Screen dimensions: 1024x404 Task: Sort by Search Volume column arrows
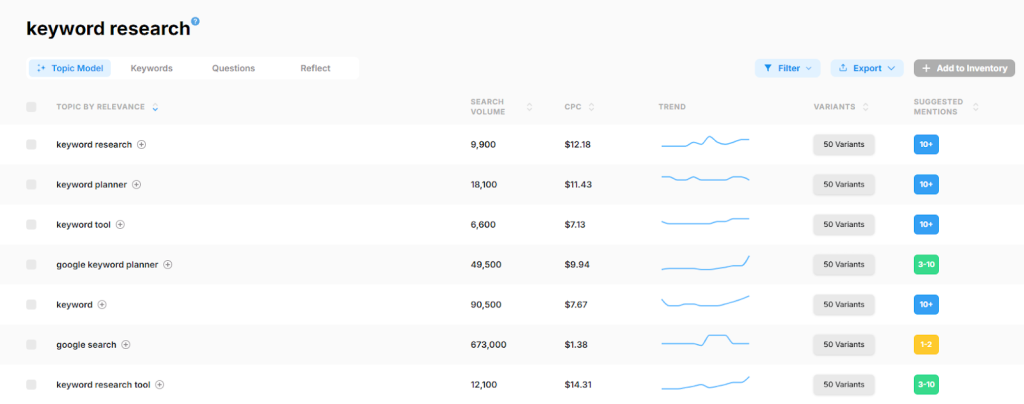(529, 107)
